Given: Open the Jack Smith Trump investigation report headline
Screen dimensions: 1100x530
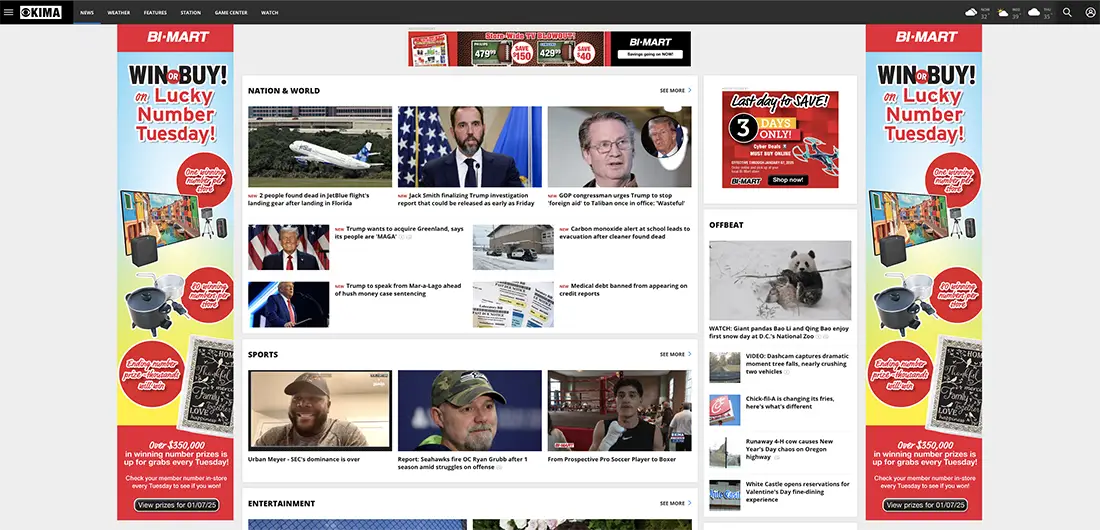Looking at the screenshot, I should pyautogui.click(x=466, y=199).
